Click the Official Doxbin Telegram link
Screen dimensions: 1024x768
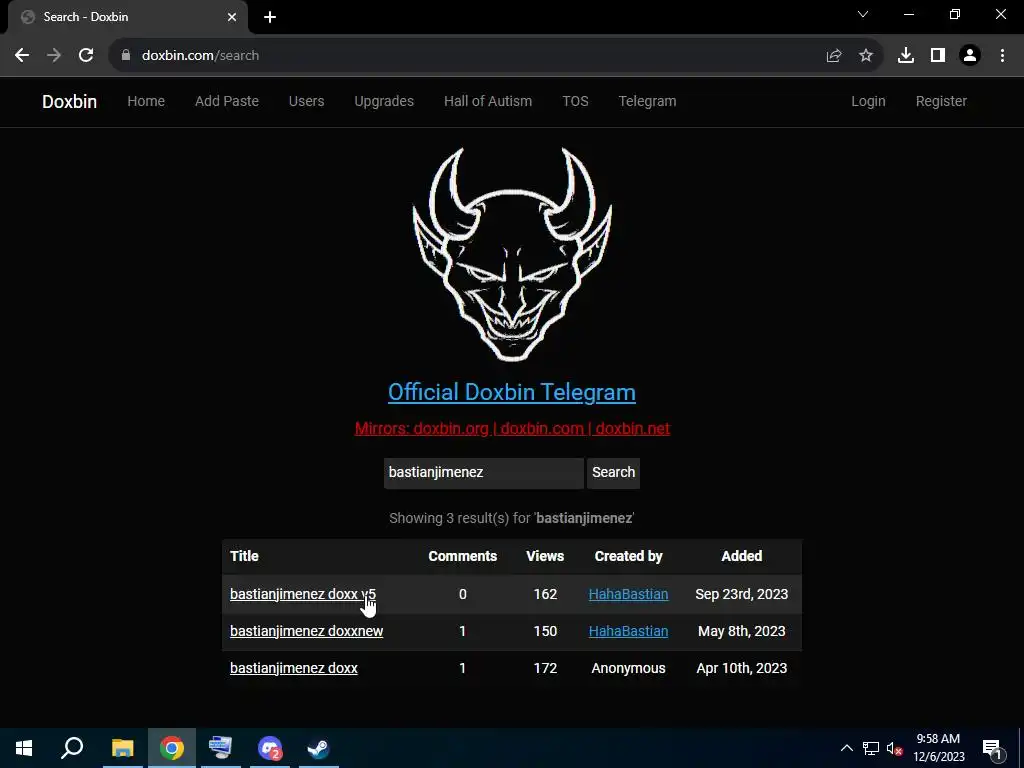[511, 392]
